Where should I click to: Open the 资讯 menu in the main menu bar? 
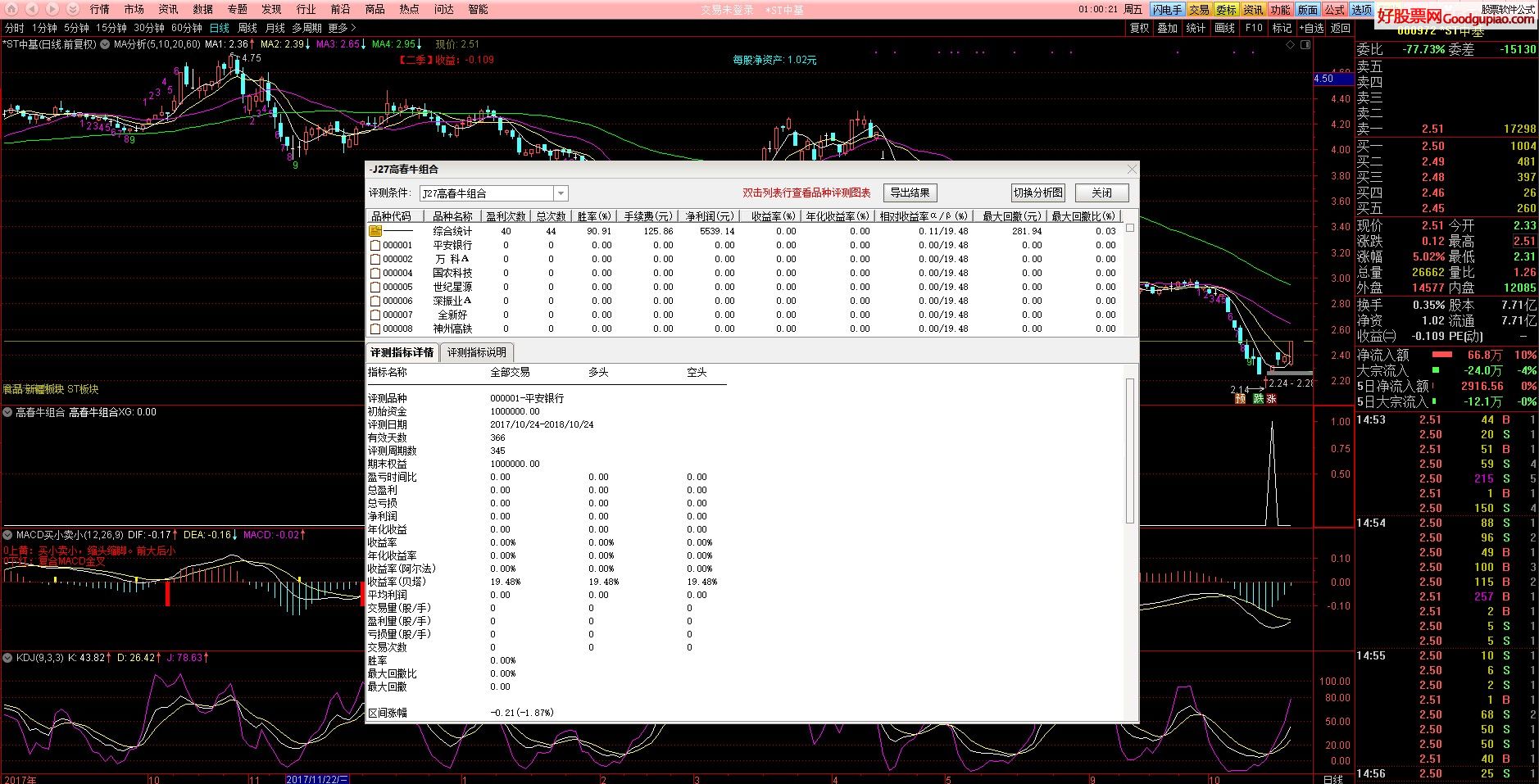pyautogui.click(x=168, y=9)
